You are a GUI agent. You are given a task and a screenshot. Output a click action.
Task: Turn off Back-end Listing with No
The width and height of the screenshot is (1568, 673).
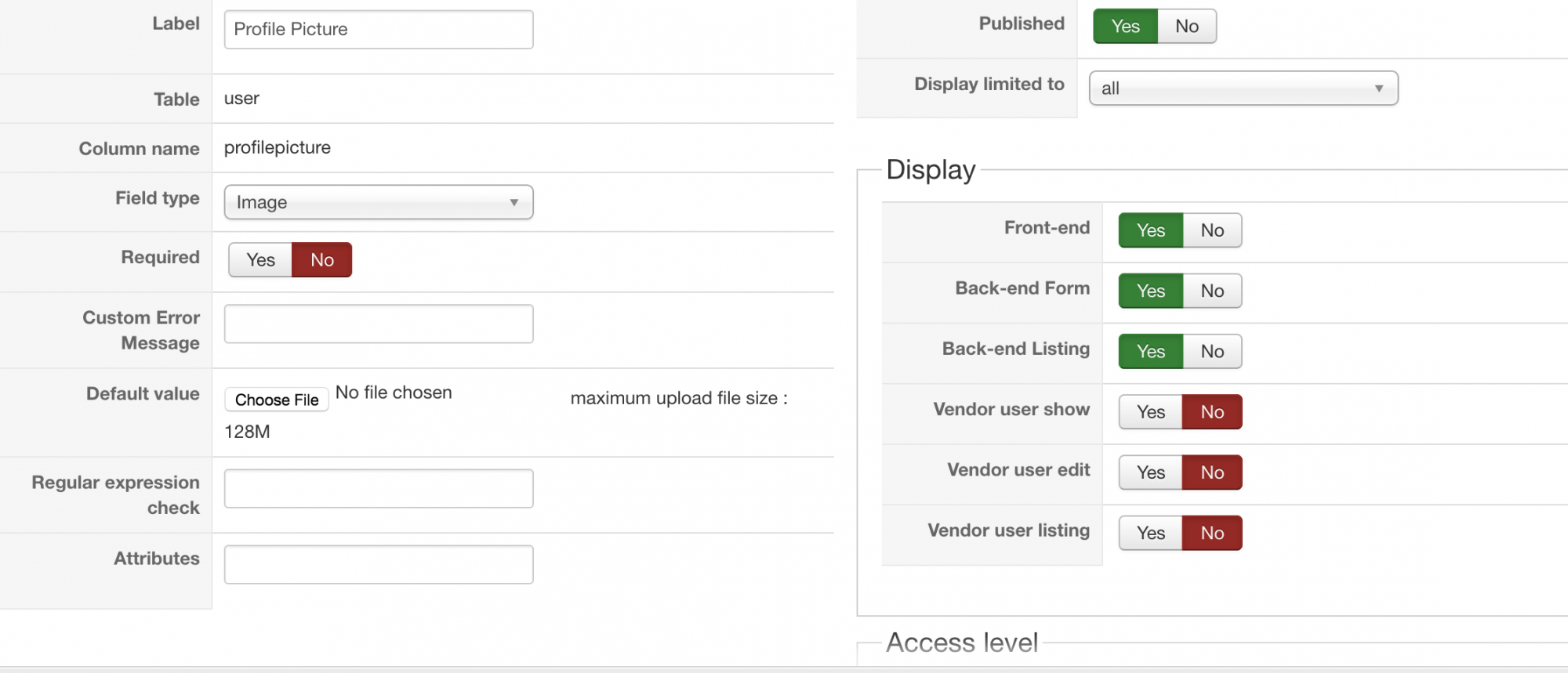pyautogui.click(x=1211, y=351)
